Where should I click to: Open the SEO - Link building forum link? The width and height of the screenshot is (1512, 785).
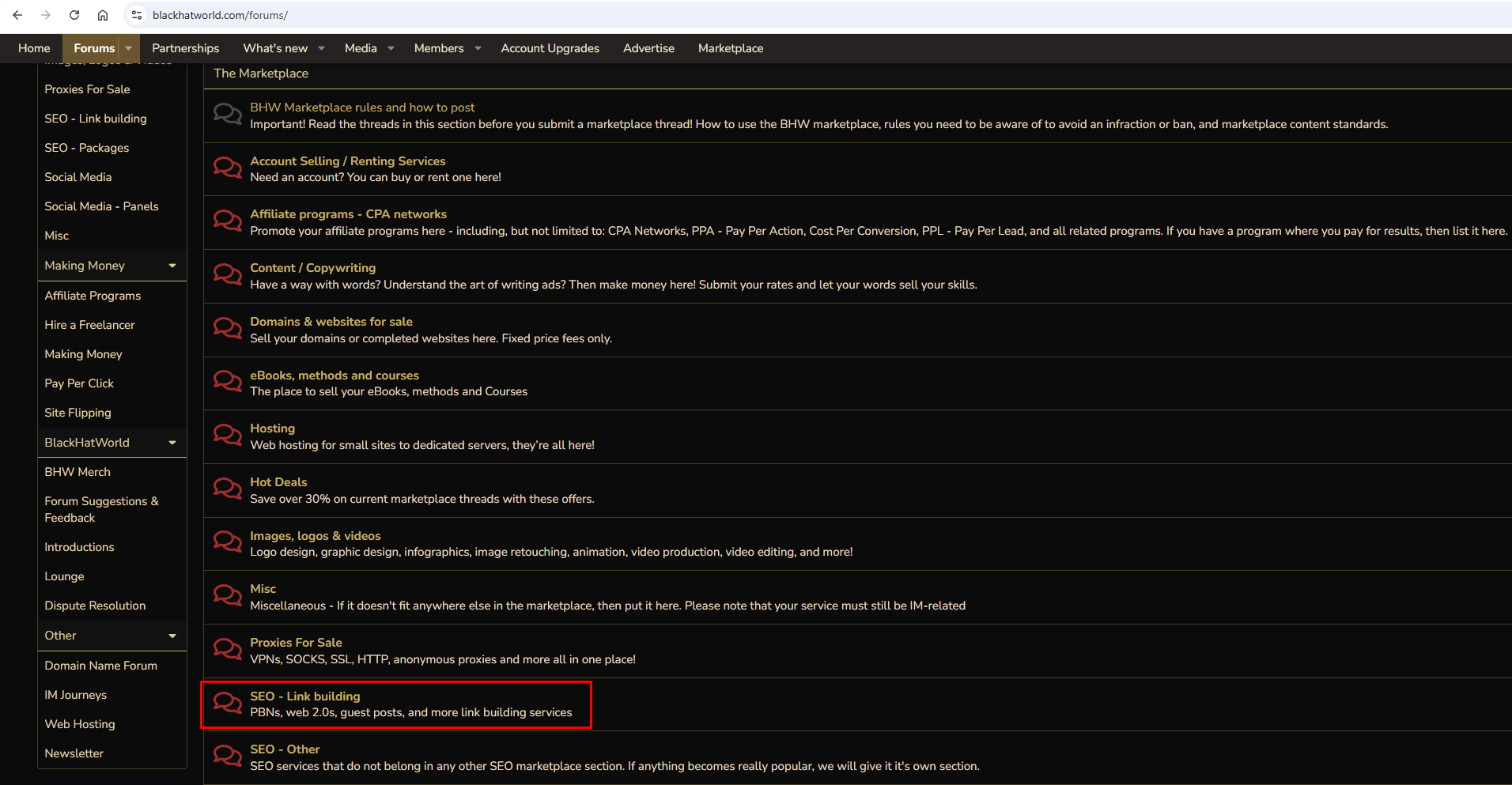tap(304, 696)
